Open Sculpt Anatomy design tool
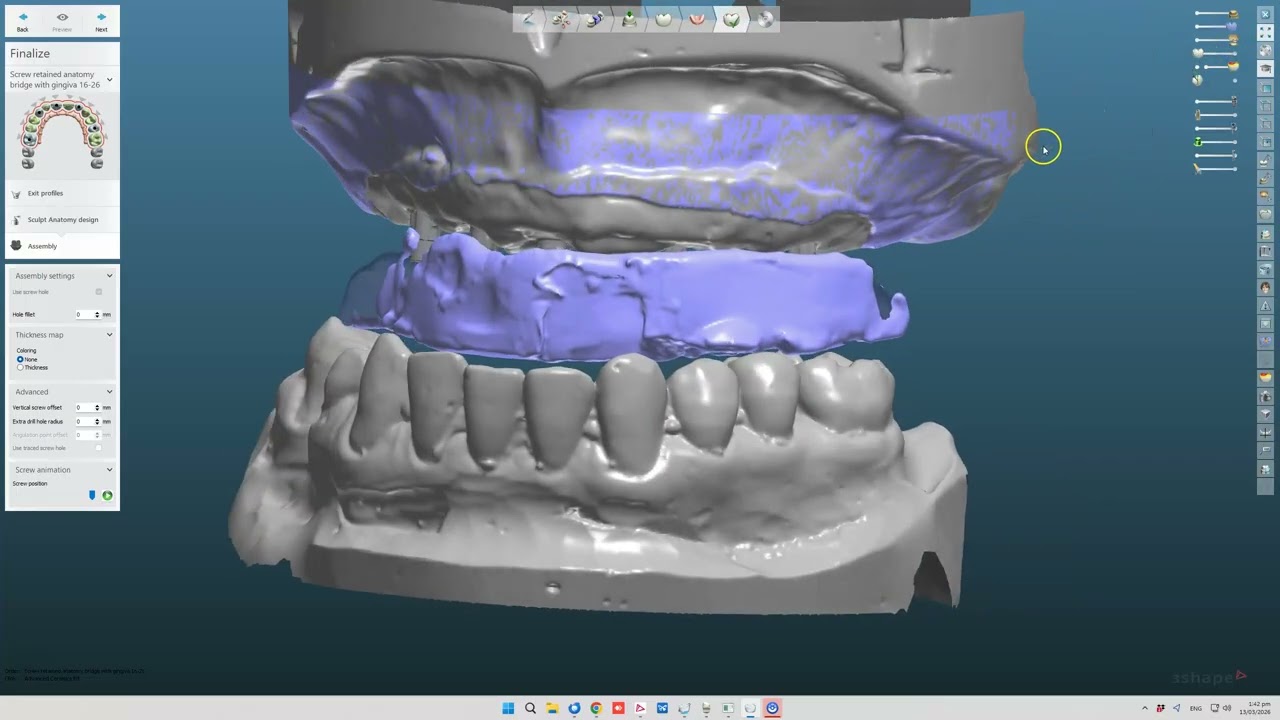Screen dimensions: 1280x720 pyautogui.click(x=62, y=219)
